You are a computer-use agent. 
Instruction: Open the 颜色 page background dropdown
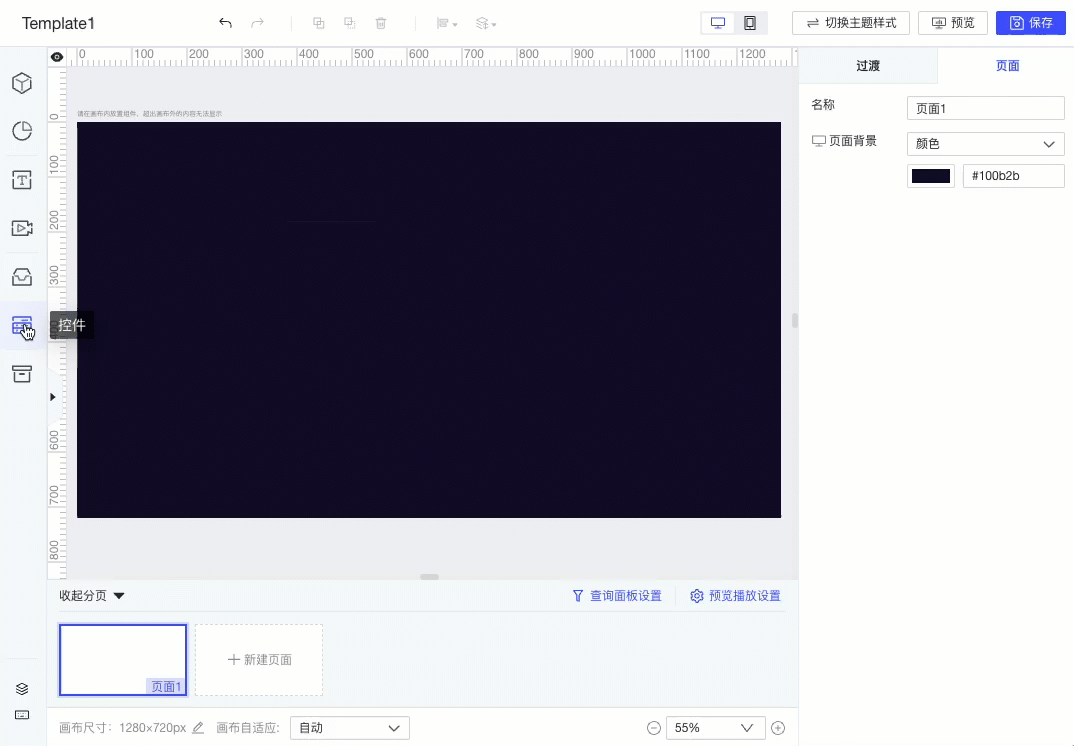985,144
